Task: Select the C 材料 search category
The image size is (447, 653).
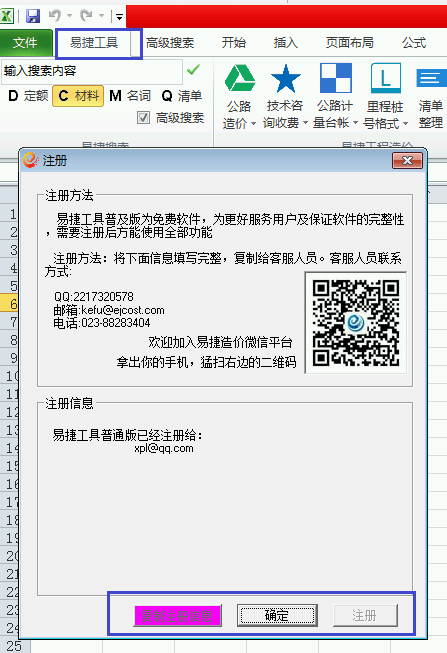Action: (78, 96)
